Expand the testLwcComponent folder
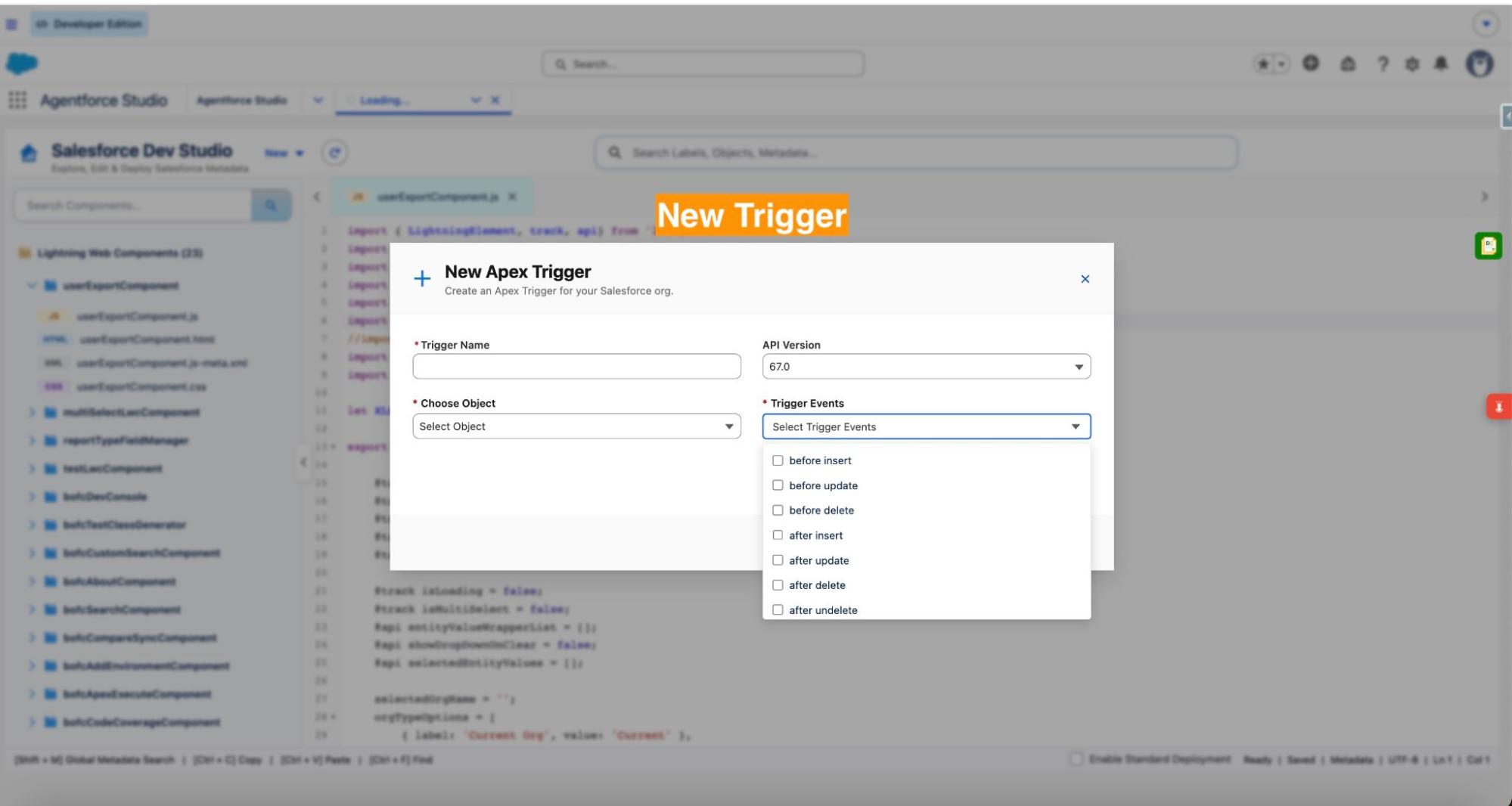The width and height of the screenshot is (1512, 806). click(32, 469)
